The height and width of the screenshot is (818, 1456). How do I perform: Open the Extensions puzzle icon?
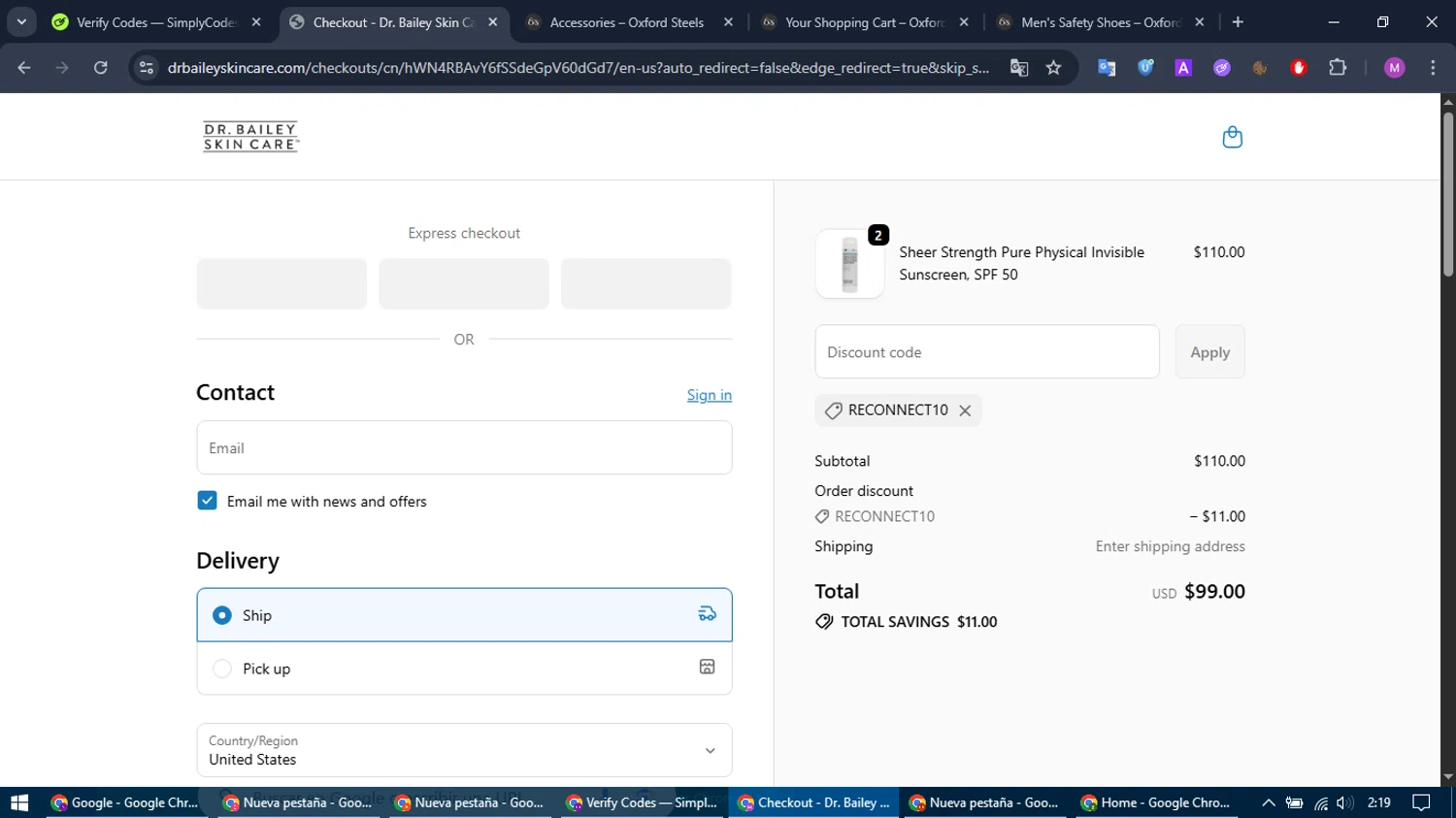1338,68
